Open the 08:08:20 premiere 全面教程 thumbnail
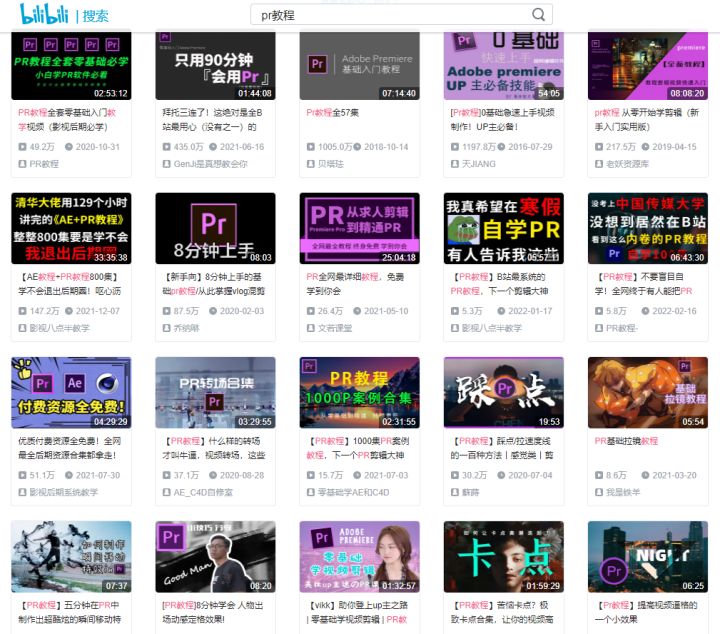Image resolution: width=720 pixels, height=634 pixels. [x=648, y=66]
